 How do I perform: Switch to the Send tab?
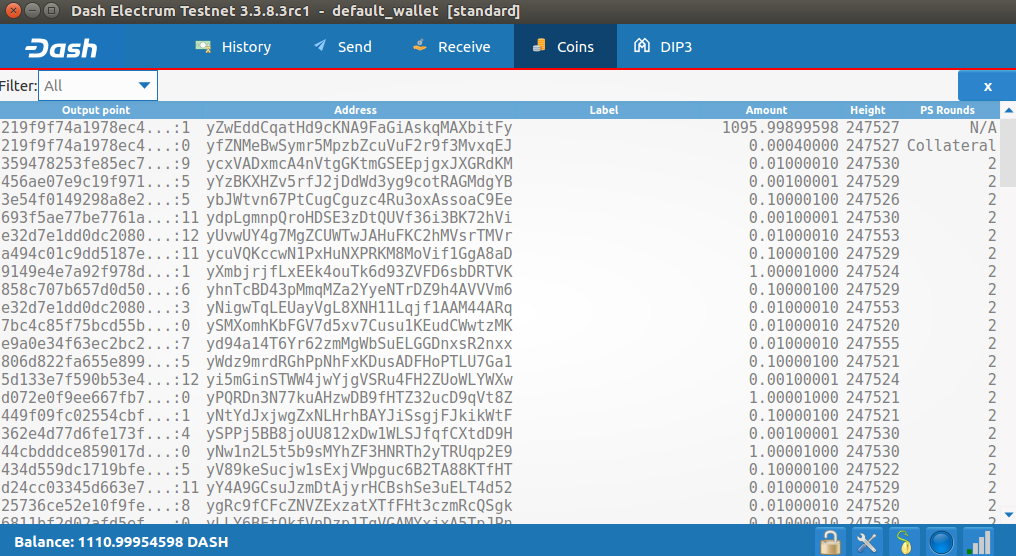pos(343,47)
